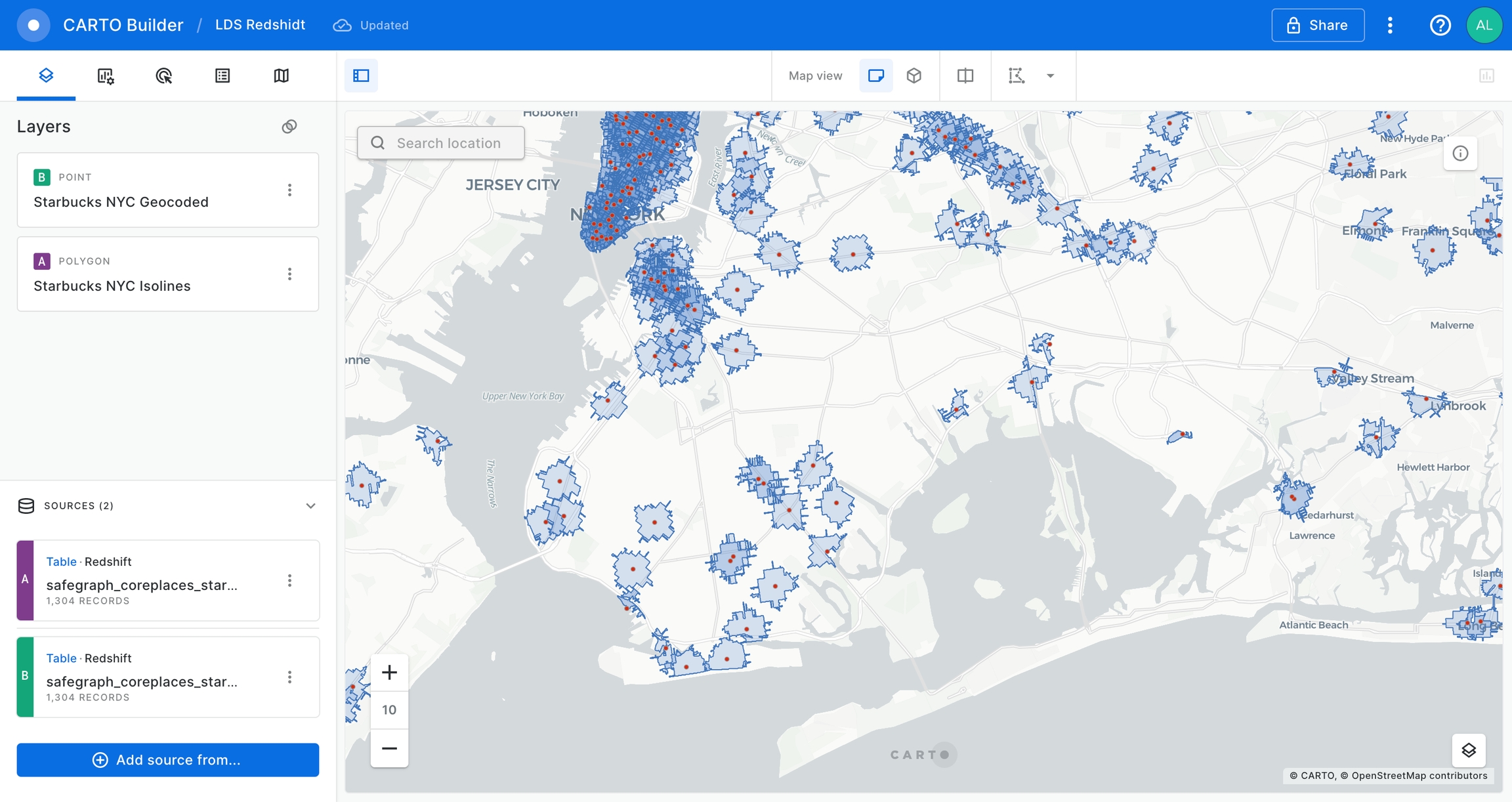This screenshot has width=1512, height=802.
Task: Enable split map view
Action: pos(965,76)
